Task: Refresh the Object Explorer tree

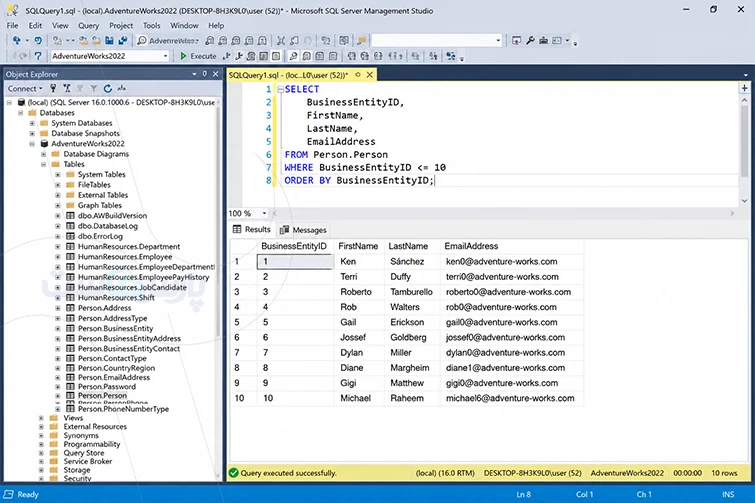Action: [108, 88]
